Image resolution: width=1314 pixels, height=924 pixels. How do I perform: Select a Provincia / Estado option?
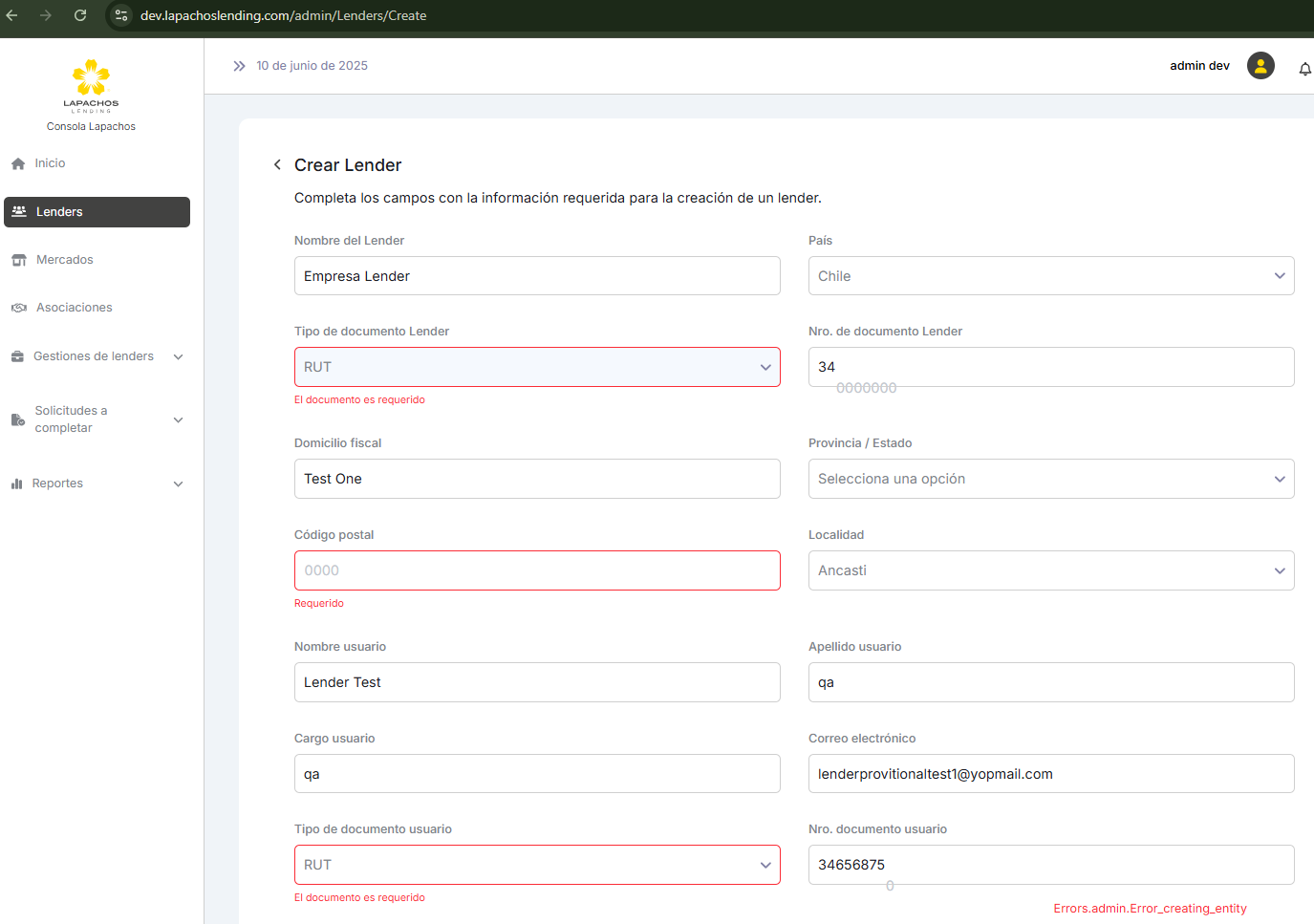(x=1050, y=479)
